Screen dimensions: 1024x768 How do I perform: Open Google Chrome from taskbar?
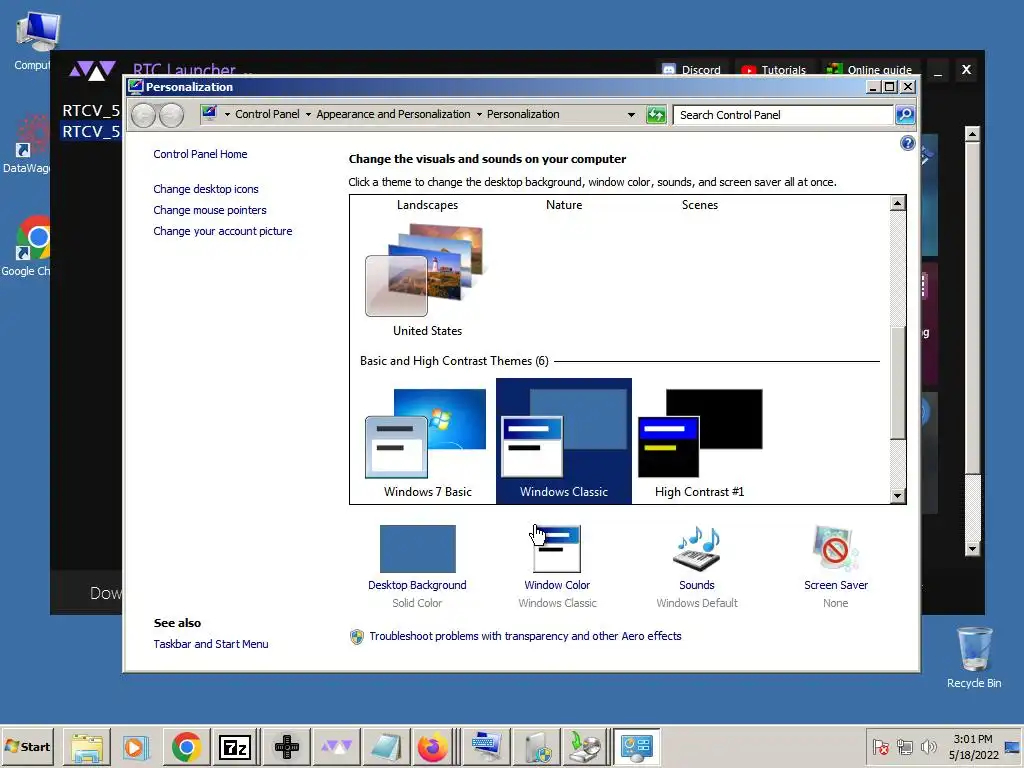tap(186, 746)
